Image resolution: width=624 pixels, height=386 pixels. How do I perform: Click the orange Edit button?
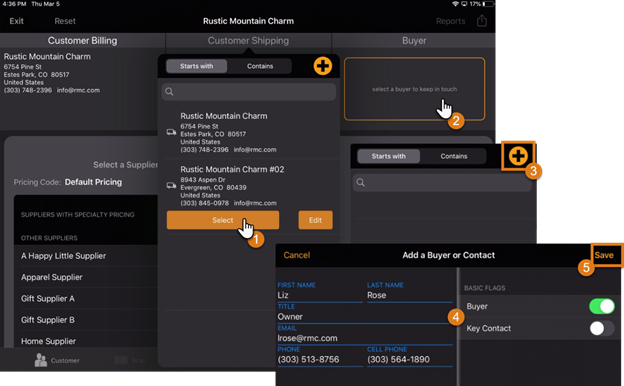(315, 220)
